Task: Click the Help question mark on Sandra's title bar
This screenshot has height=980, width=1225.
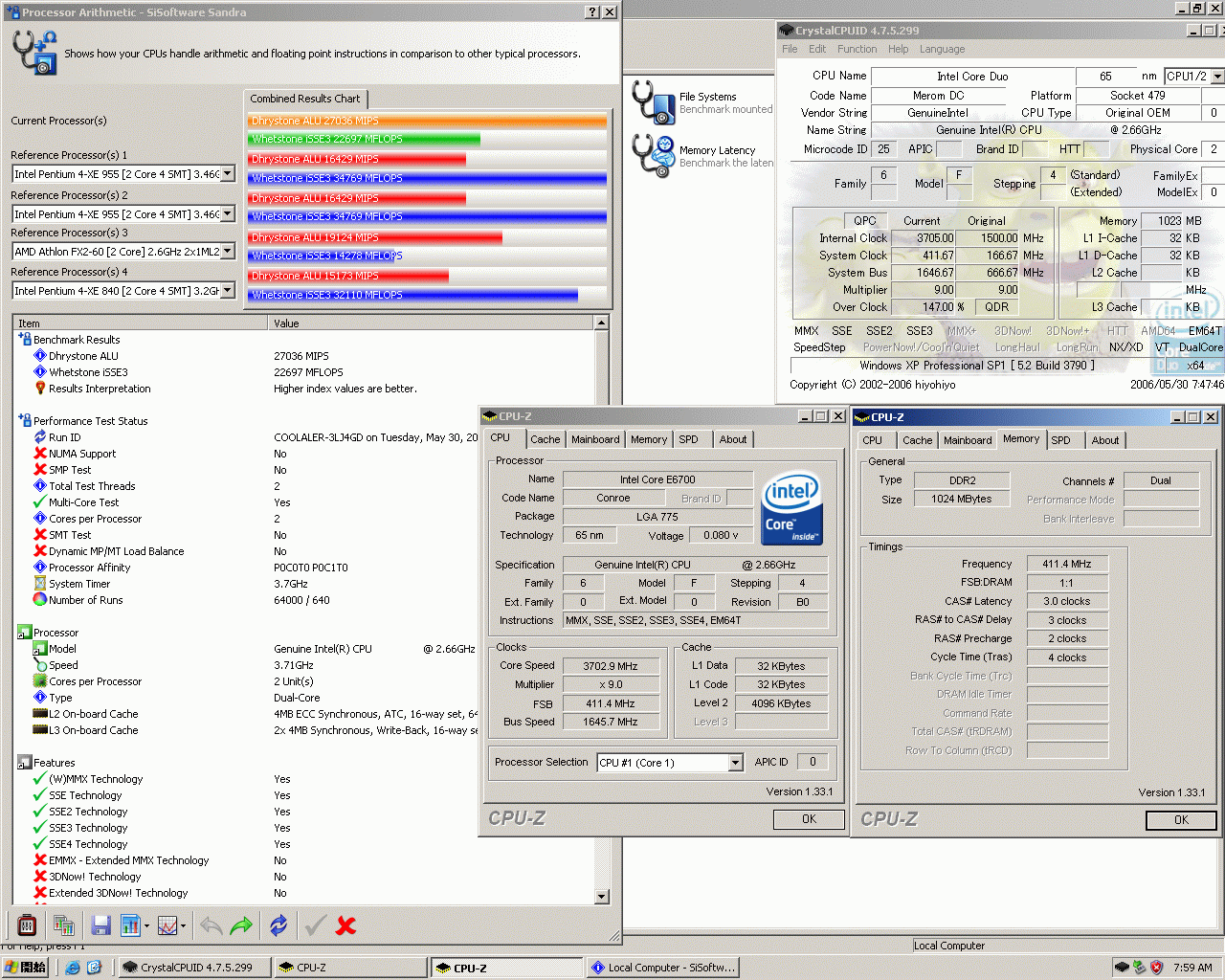Action: [592, 11]
